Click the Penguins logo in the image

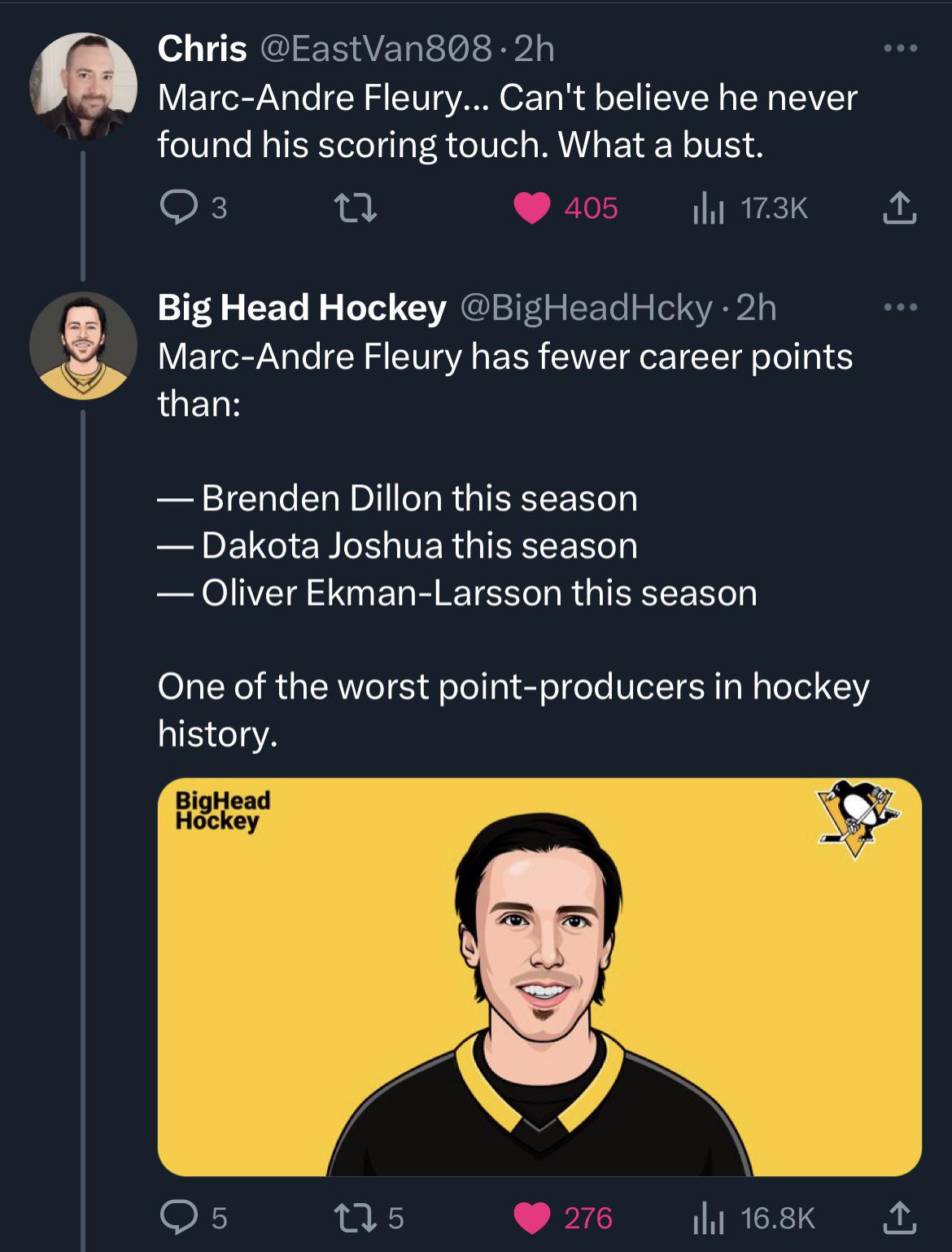point(858,817)
